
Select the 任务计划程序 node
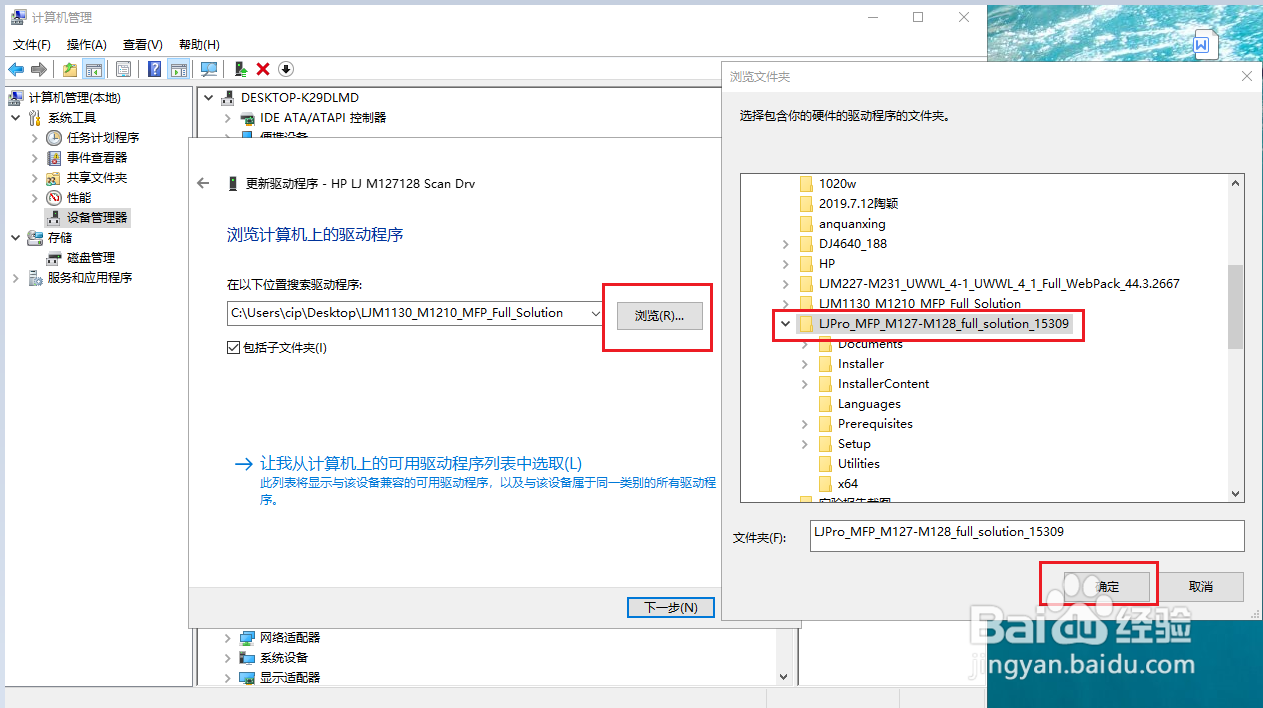click(x=103, y=138)
